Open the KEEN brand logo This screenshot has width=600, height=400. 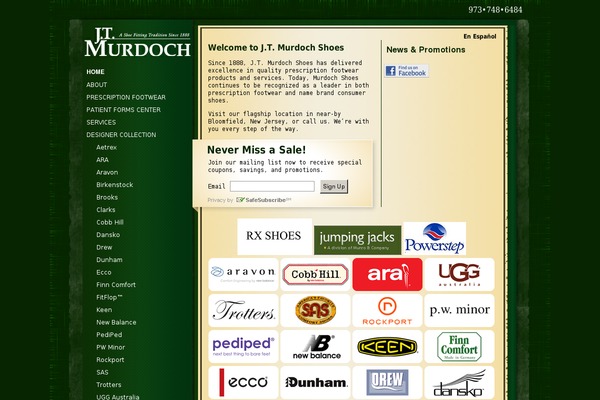pyautogui.click(x=386, y=346)
